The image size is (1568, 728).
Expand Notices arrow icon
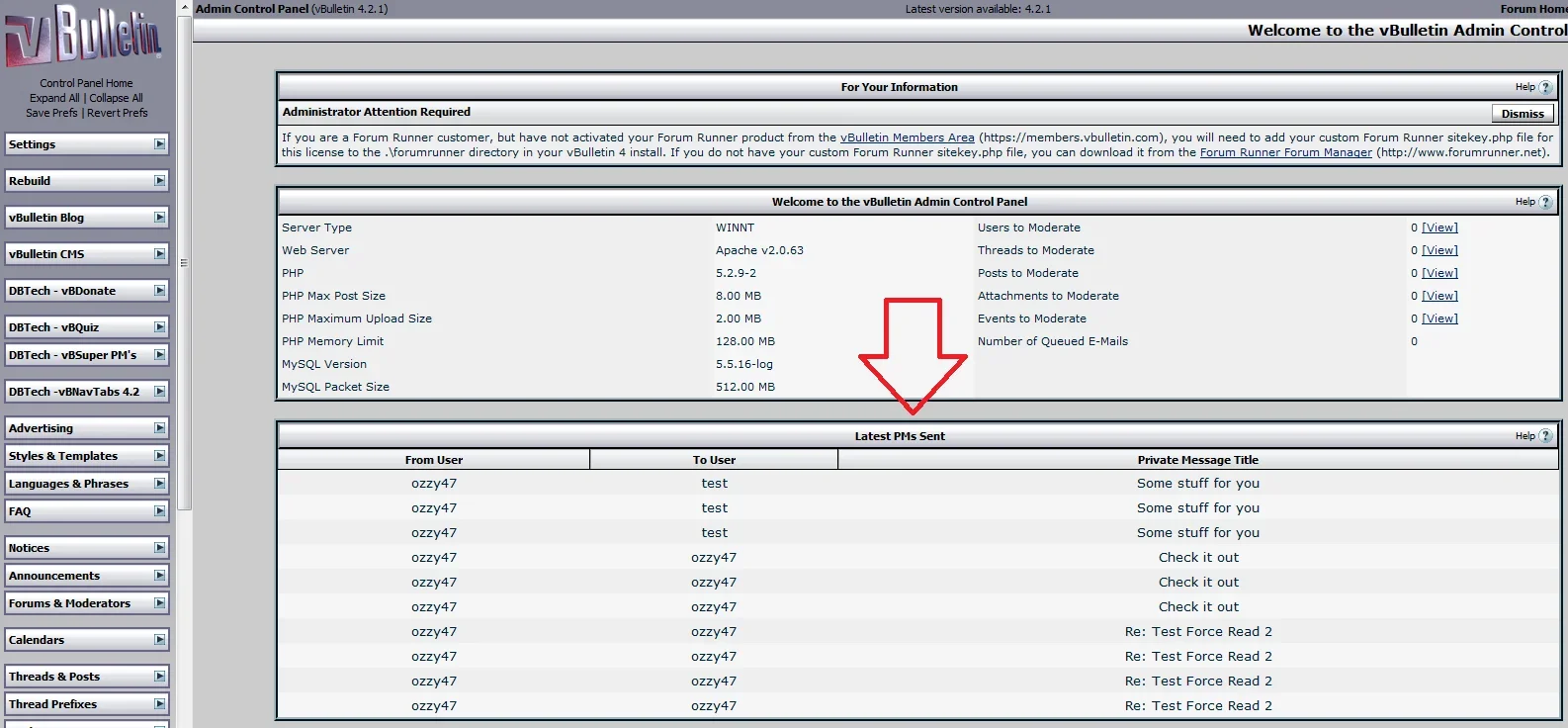pos(160,548)
